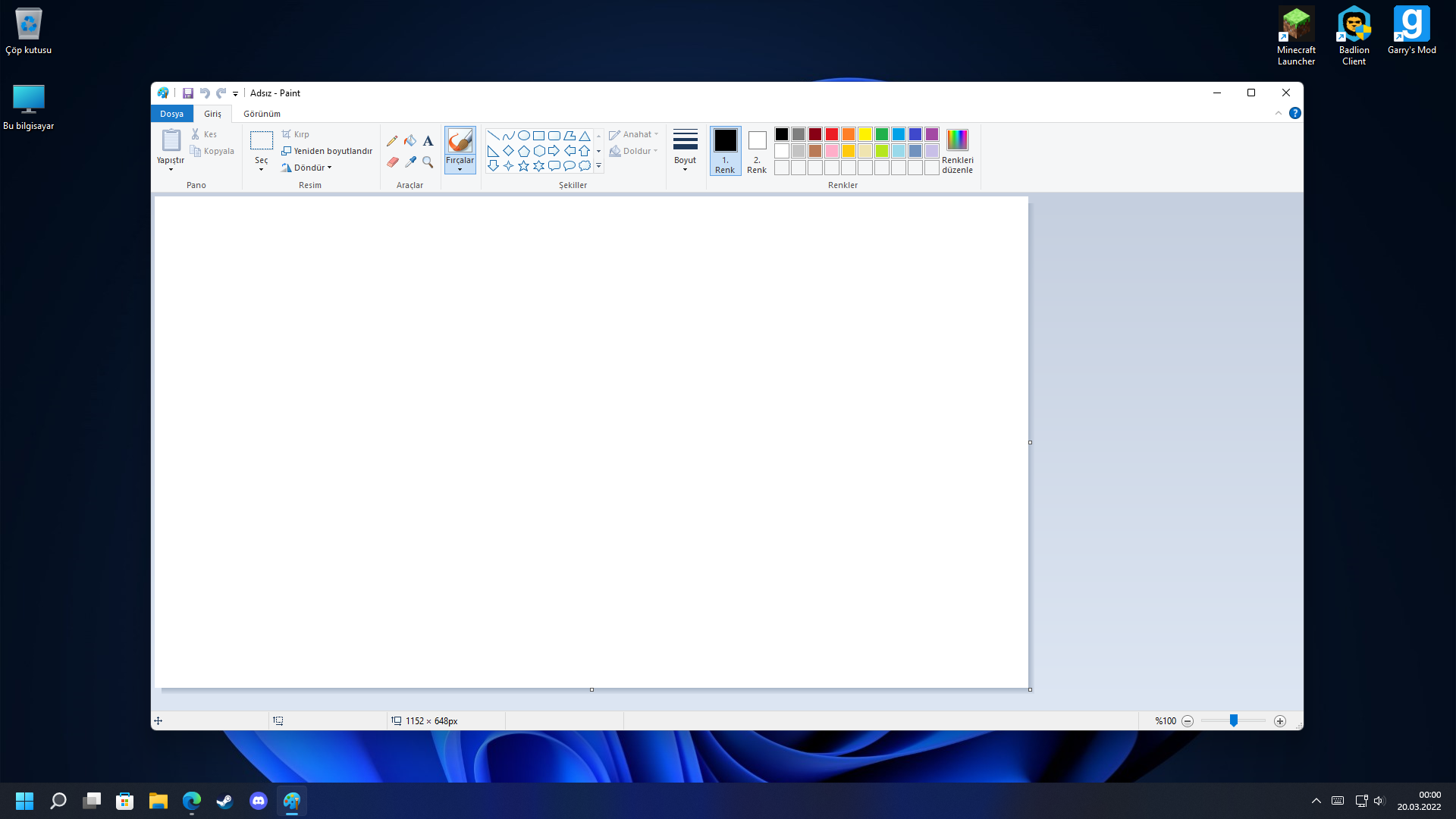The image size is (1456, 819).
Task: Open Discord from the taskbar
Action: (x=259, y=801)
